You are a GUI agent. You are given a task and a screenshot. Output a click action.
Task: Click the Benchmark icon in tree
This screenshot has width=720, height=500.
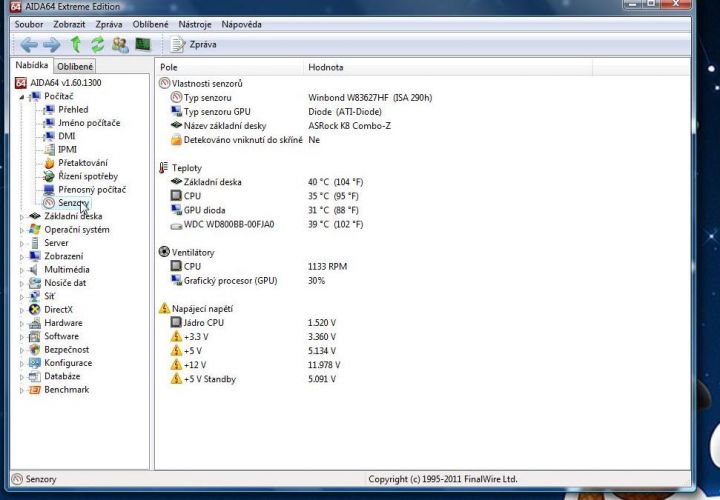coord(34,389)
